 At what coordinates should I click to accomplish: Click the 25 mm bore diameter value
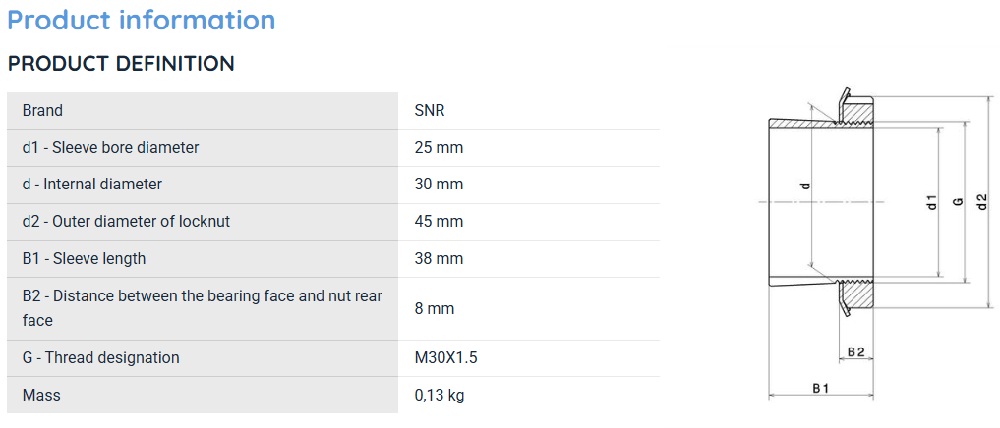(439, 147)
